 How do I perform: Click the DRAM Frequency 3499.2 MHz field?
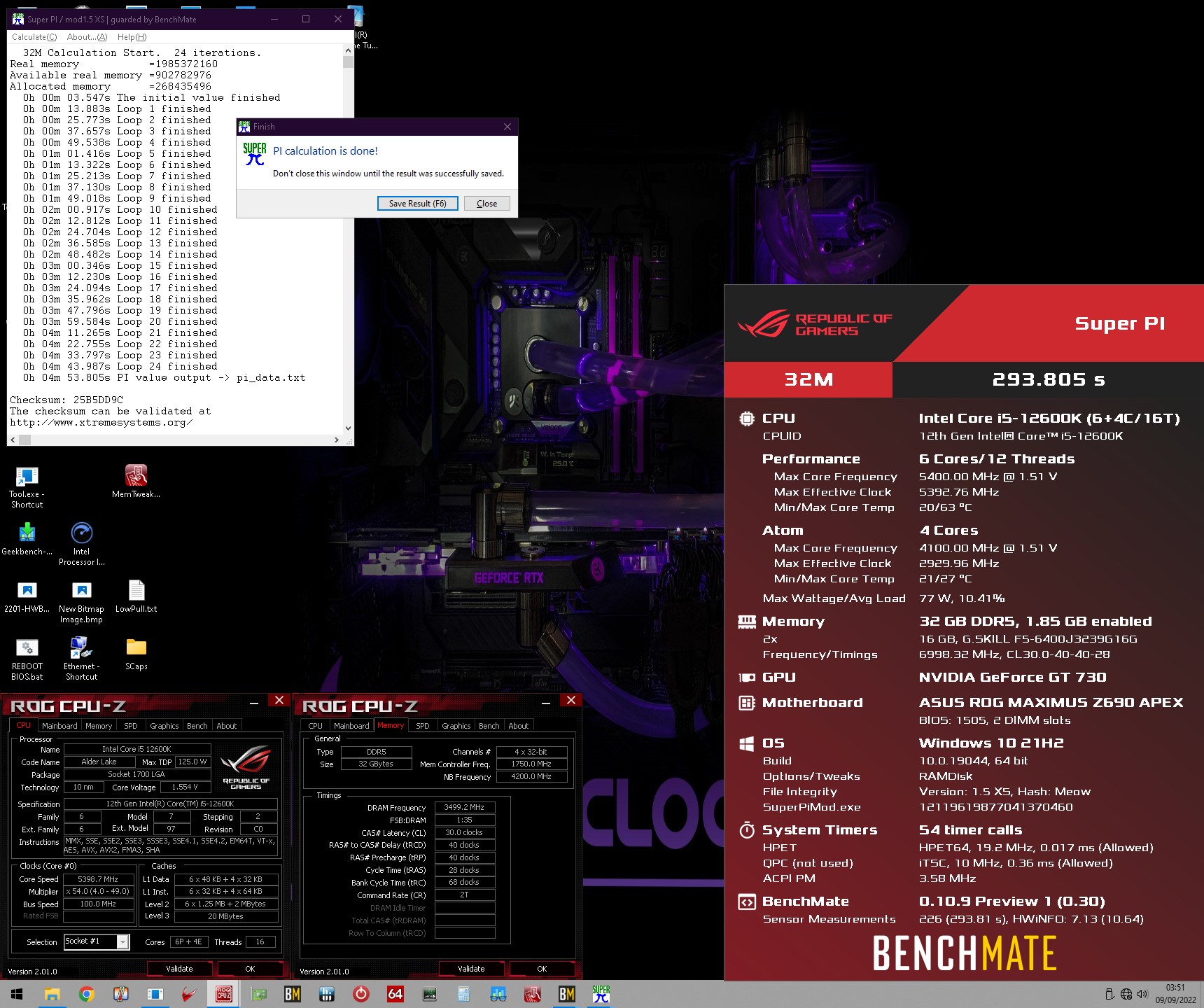point(465,807)
